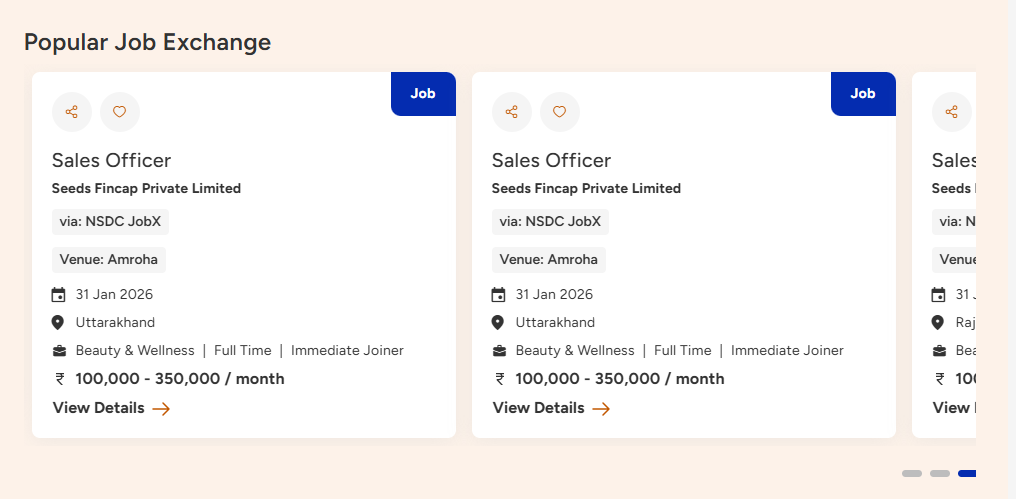
Task: Click the Job badge on first card
Action: pos(423,94)
